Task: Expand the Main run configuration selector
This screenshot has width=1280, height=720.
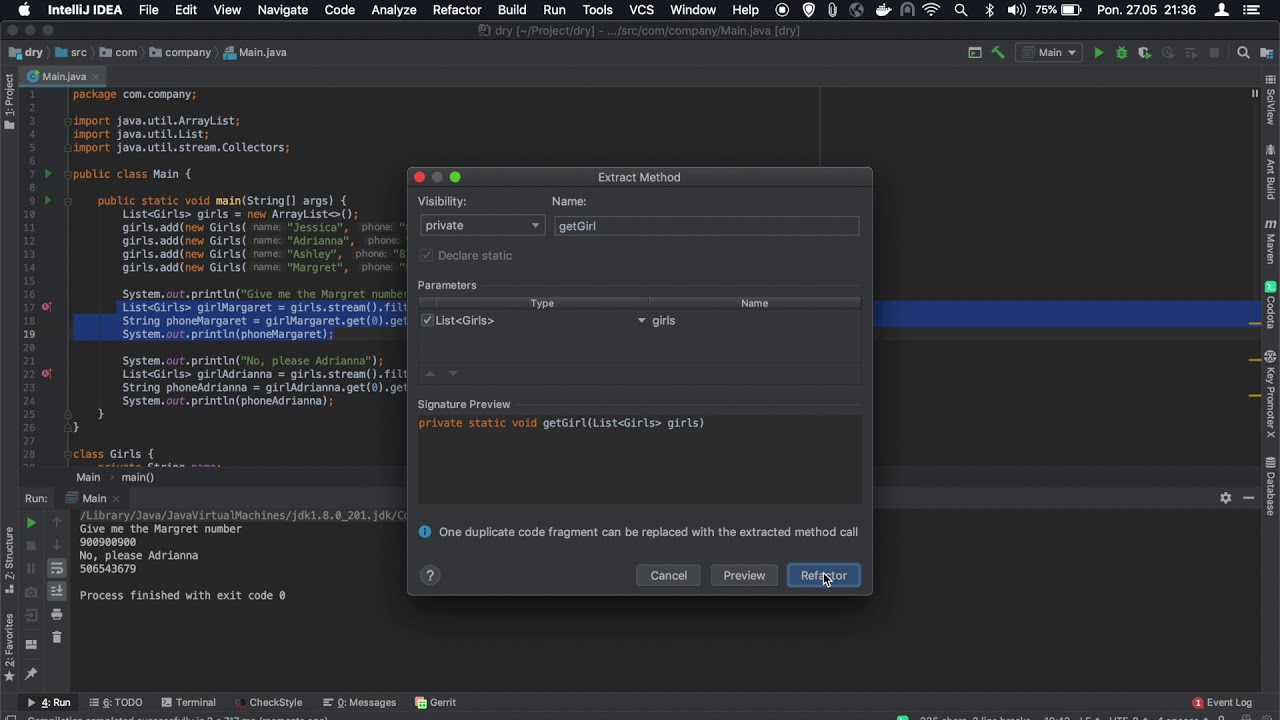Action: pos(1049,53)
